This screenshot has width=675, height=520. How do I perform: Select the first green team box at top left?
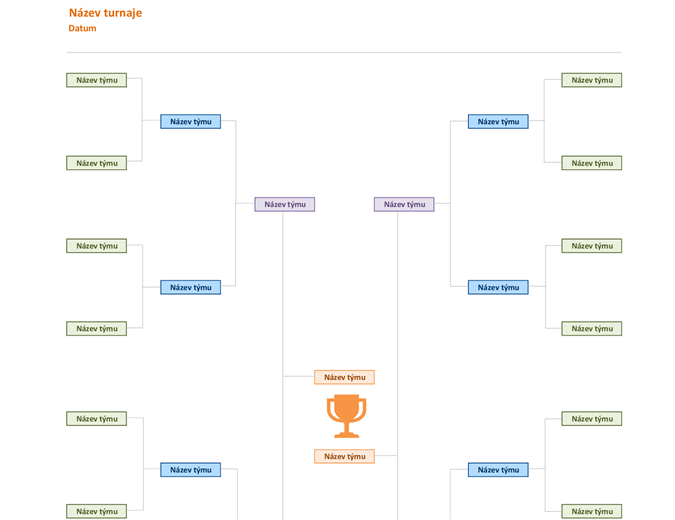tap(96, 80)
